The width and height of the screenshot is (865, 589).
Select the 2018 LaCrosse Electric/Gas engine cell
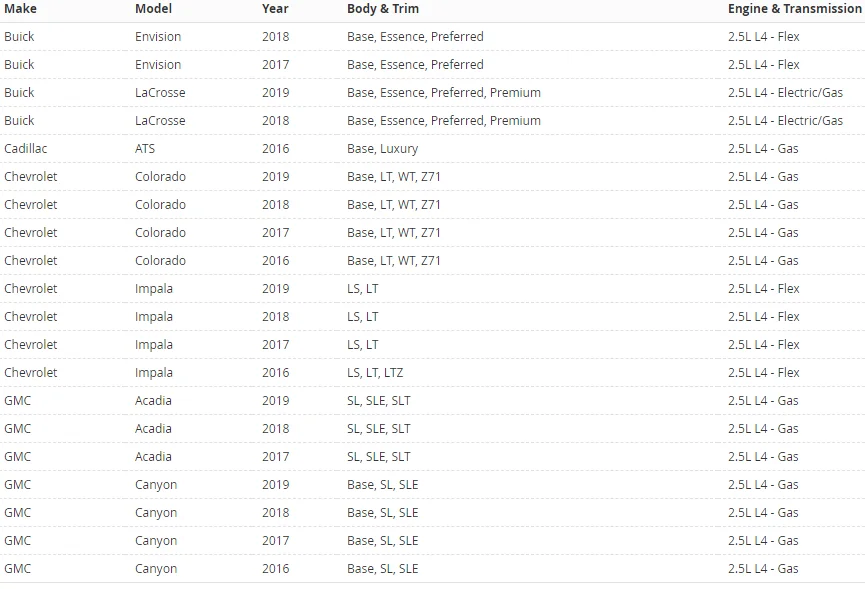click(x=785, y=121)
